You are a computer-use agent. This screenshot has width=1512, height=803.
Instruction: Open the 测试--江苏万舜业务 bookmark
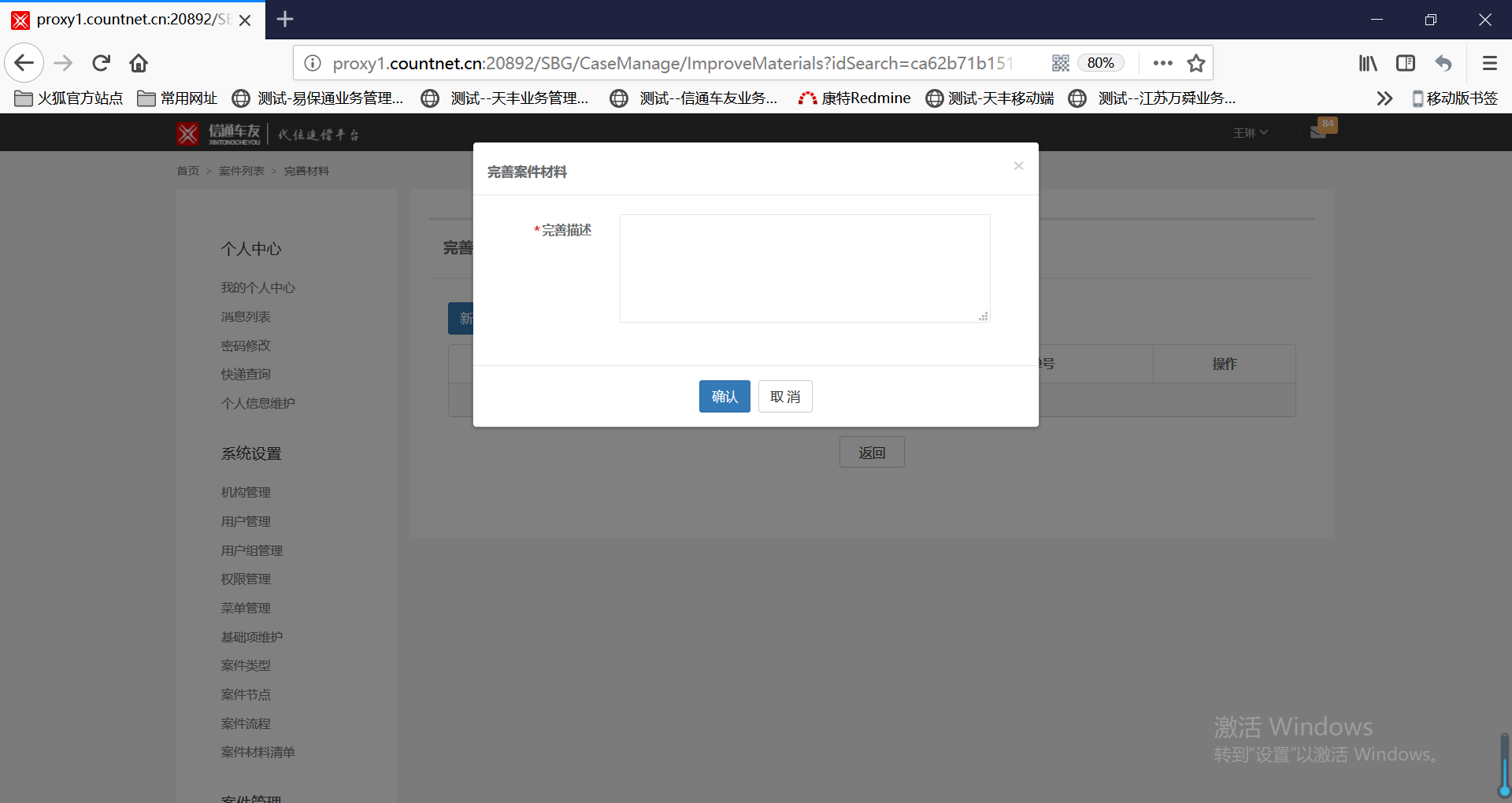tap(1152, 98)
